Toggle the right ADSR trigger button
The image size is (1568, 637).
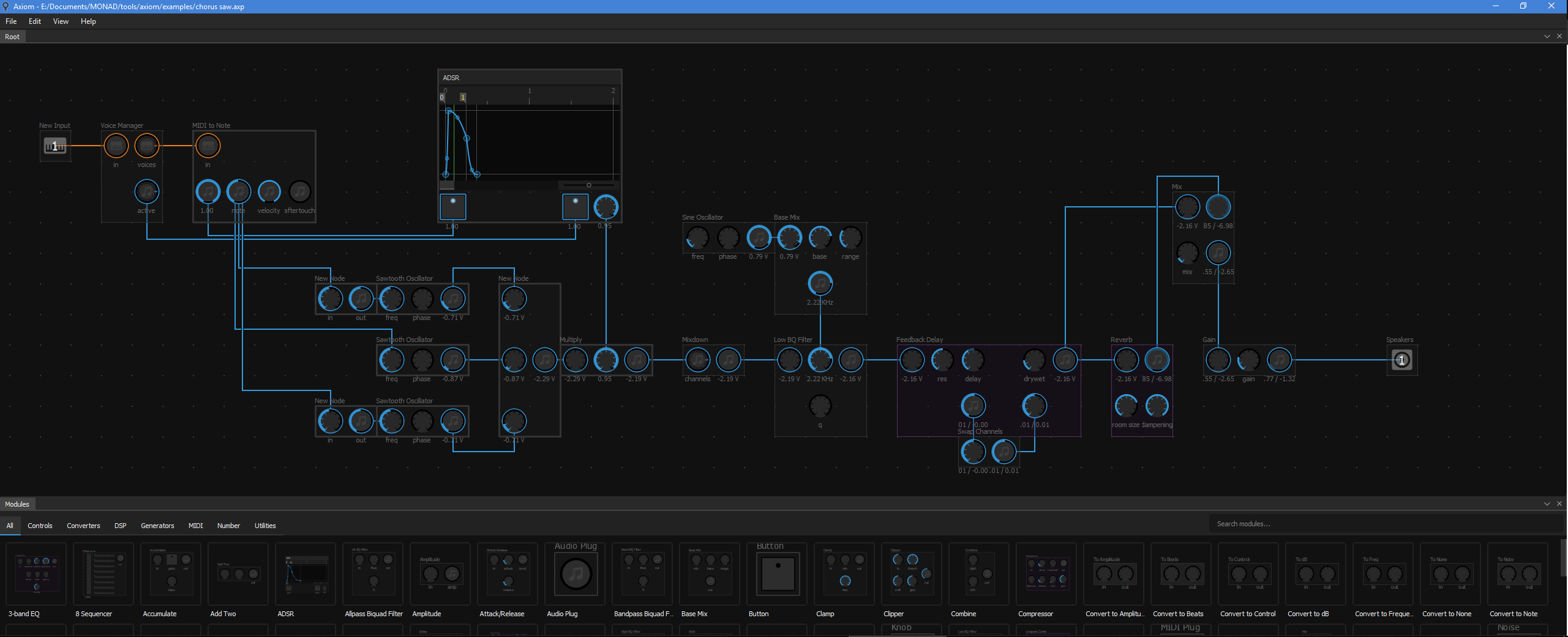pyautogui.click(x=575, y=207)
